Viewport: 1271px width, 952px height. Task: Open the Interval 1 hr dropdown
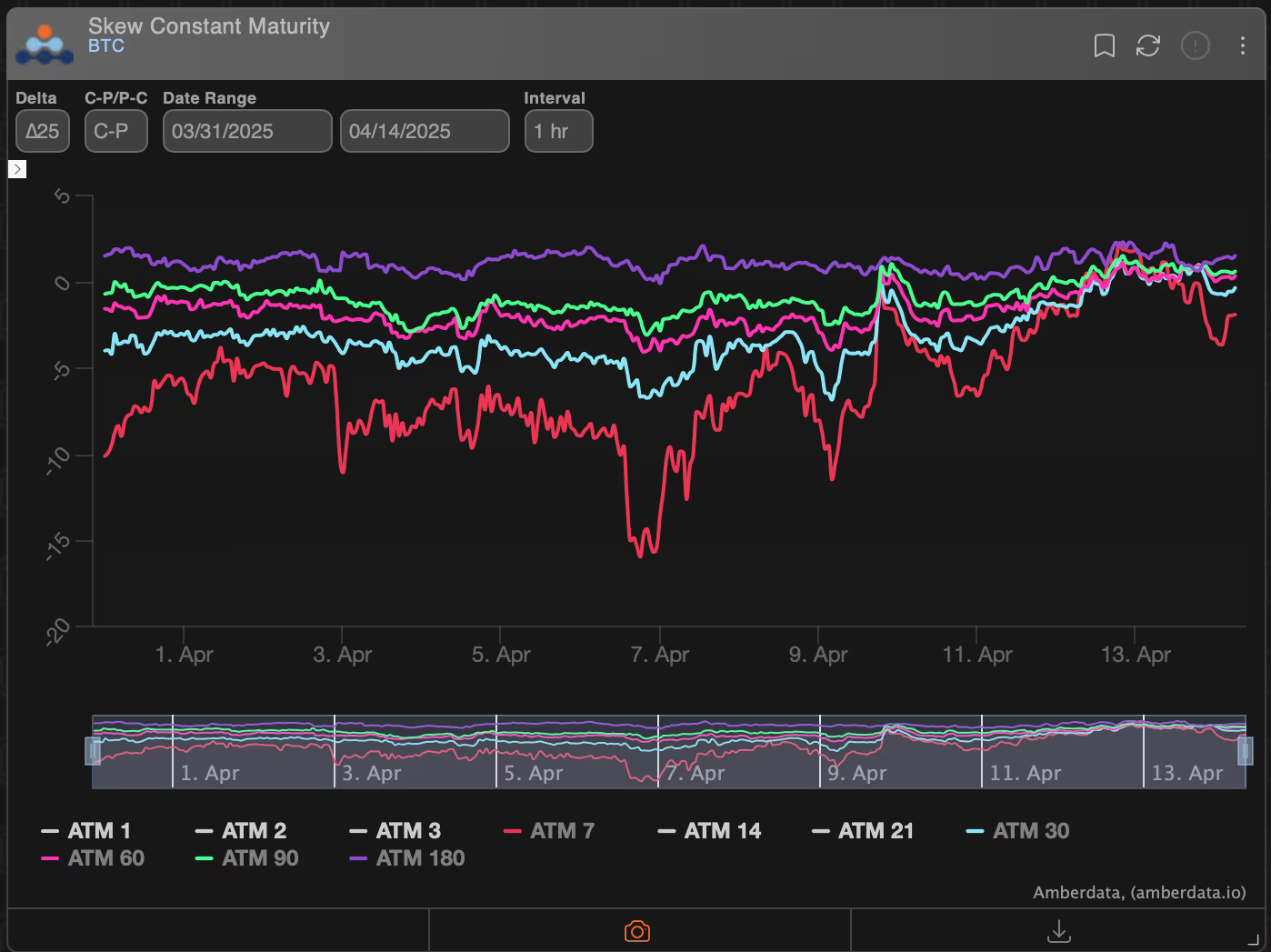click(558, 131)
